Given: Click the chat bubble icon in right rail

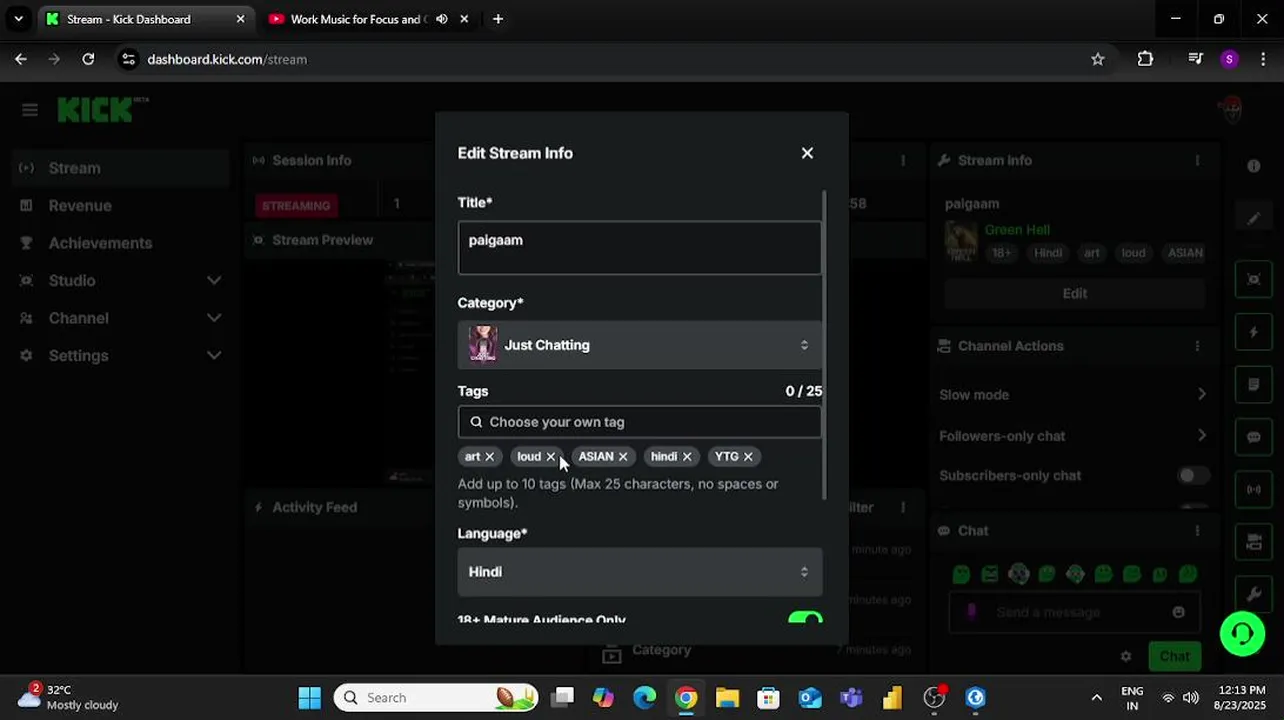Looking at the screenshot, I should 1254,437.
